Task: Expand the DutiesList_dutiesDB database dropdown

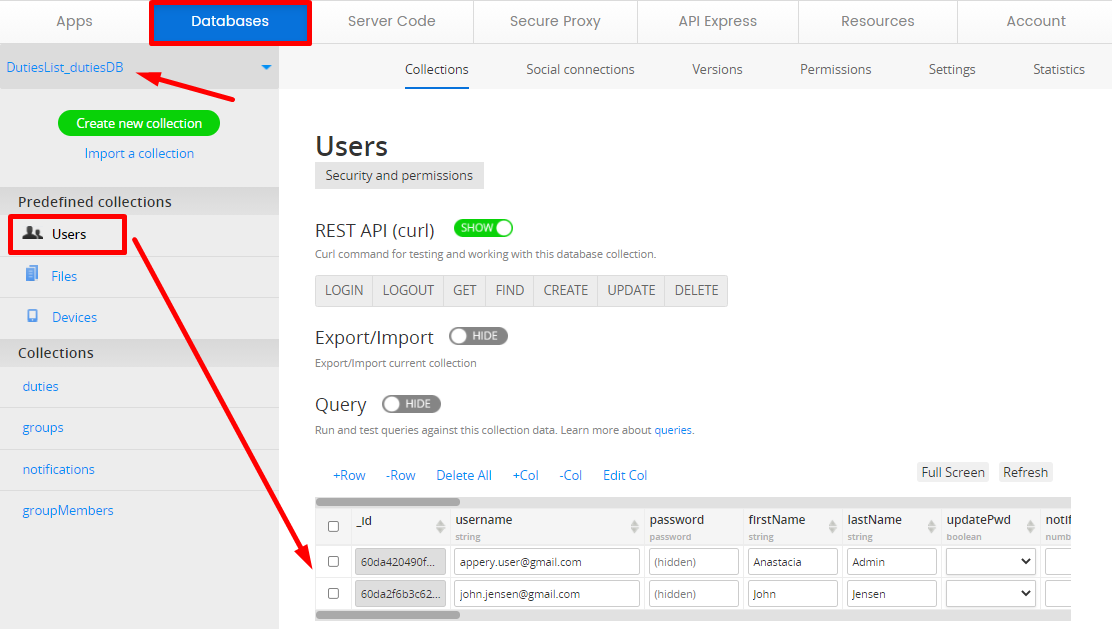Action: click(x=266, y=67)
